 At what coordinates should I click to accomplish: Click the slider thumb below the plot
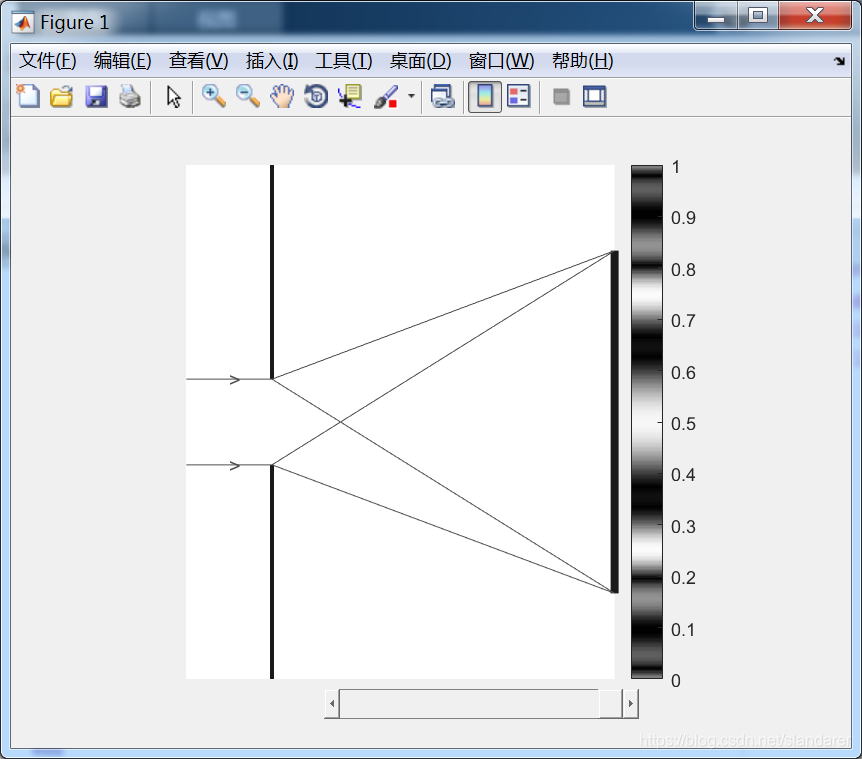610,703
